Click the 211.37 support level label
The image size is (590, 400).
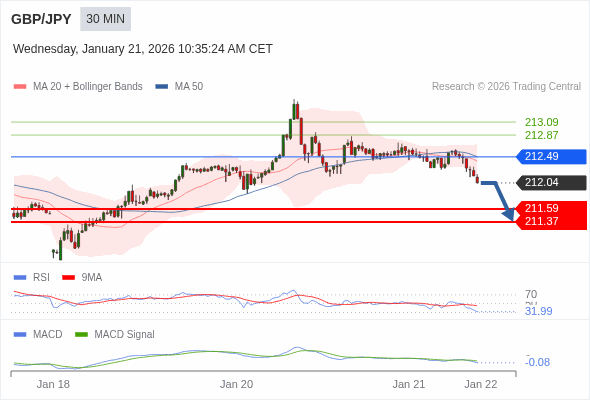(x=541, y=221)
